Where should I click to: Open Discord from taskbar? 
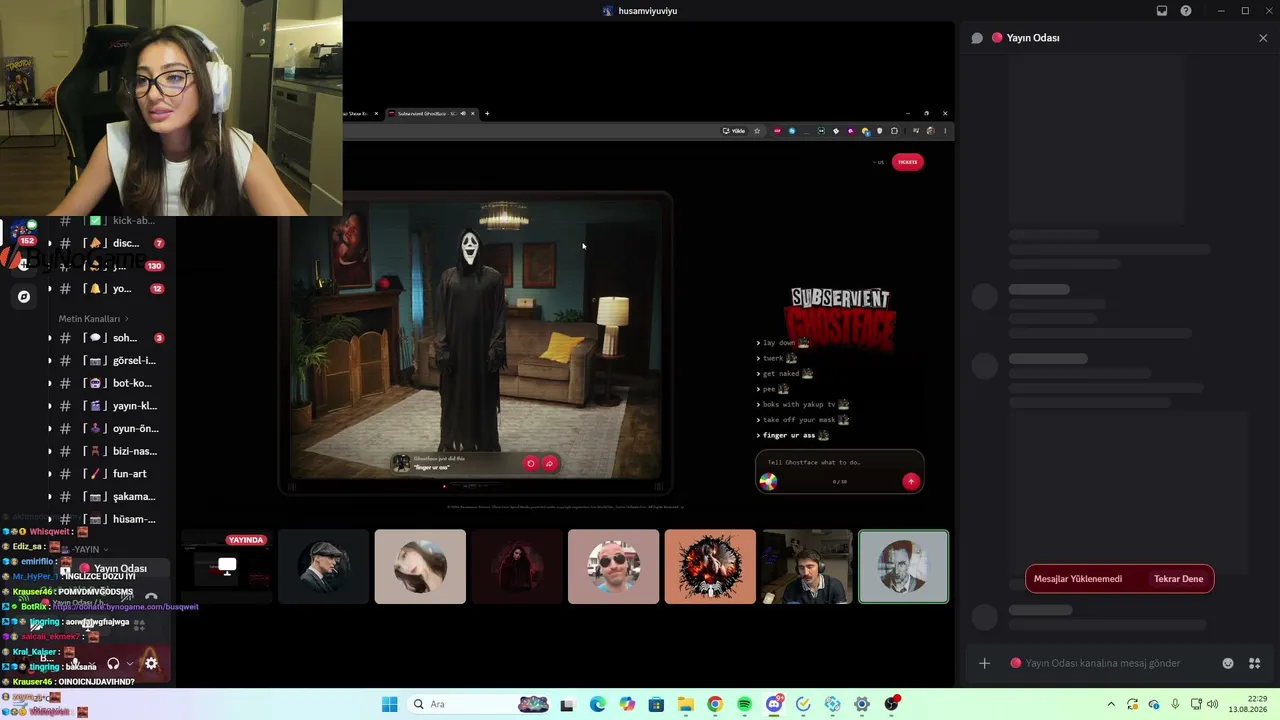(x=774, y=704)
